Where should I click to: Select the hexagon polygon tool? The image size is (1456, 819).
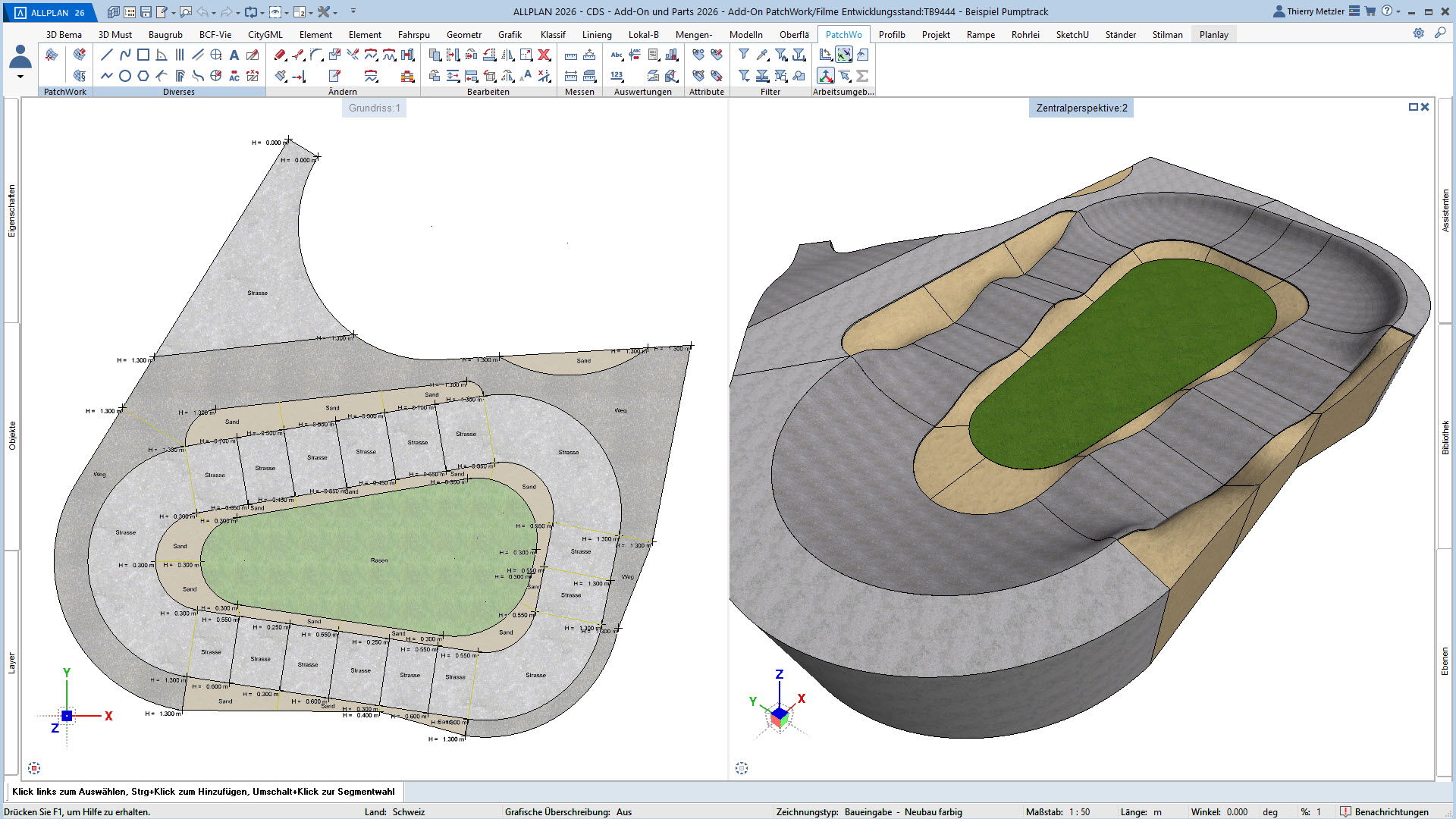[143, 76]
